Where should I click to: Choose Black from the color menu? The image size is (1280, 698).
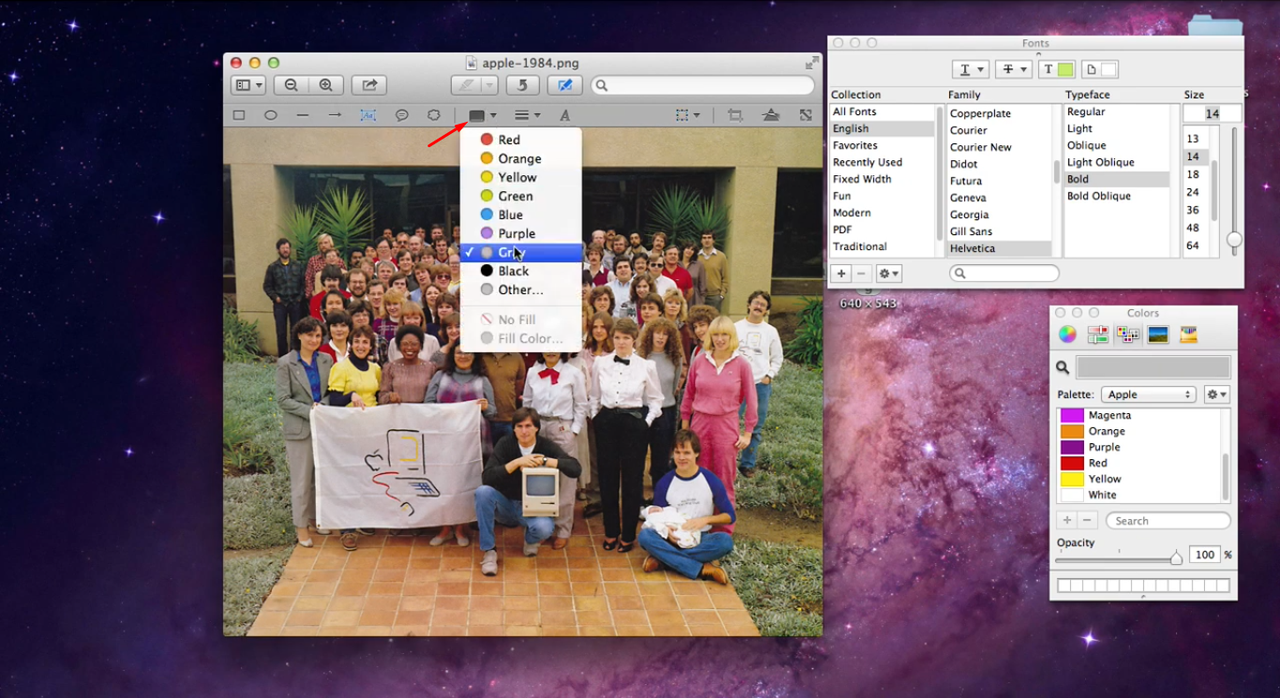(x=520, y=271)
